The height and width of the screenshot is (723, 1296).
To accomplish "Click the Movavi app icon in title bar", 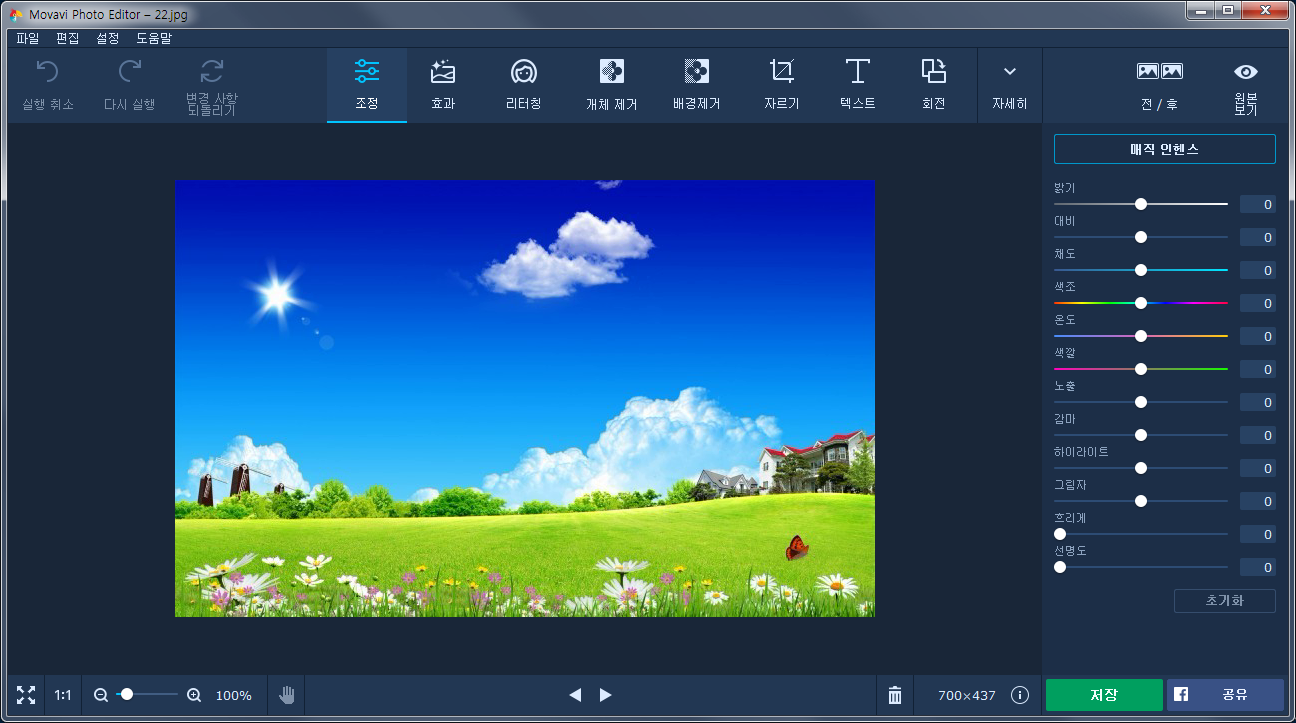I will 15,15.
